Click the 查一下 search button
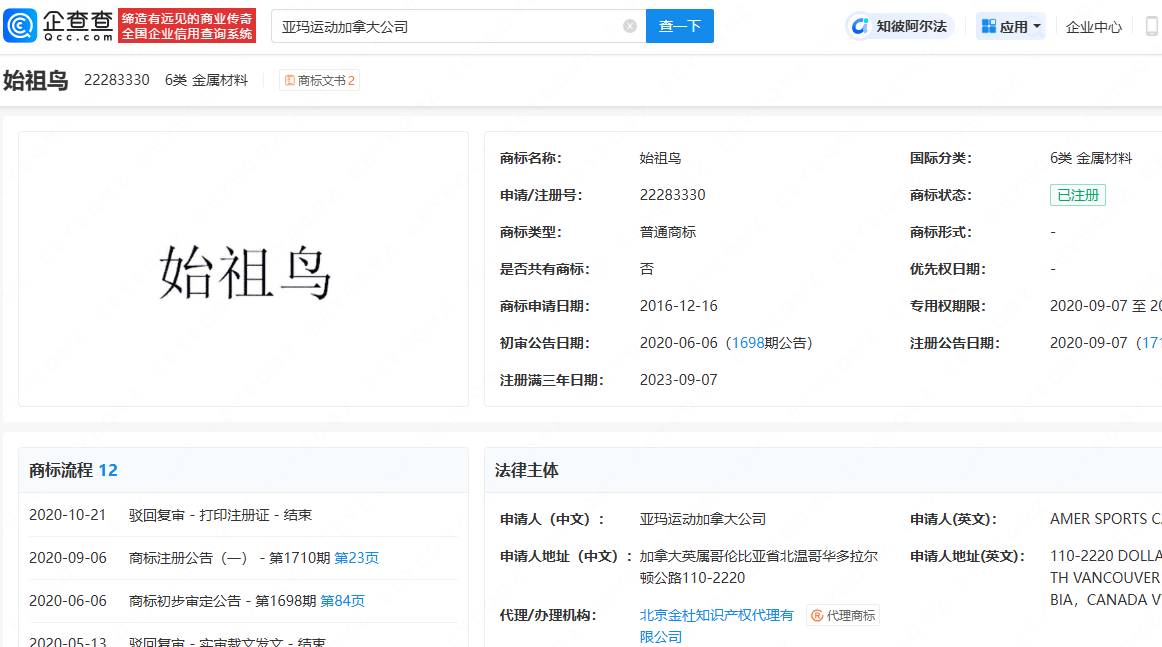 click(680, 26)
